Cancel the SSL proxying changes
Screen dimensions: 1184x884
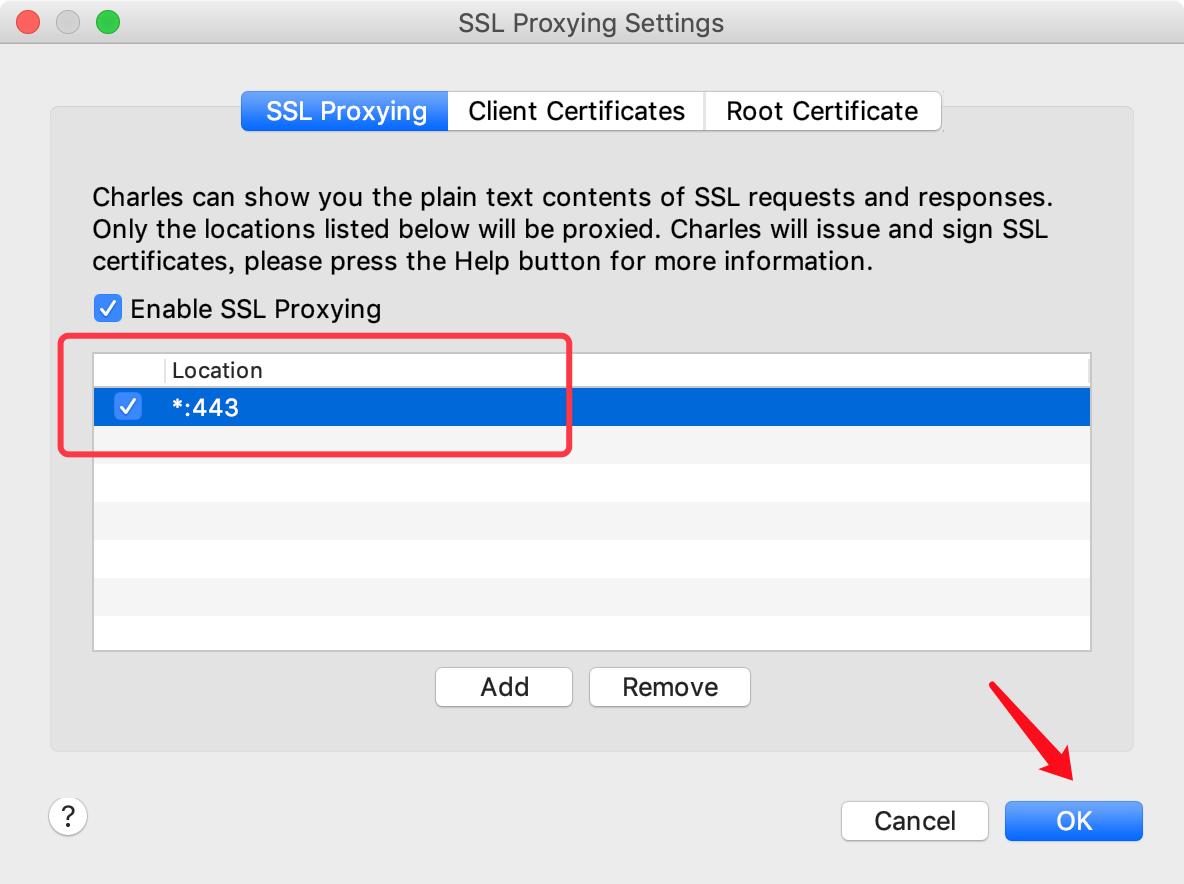915,821
